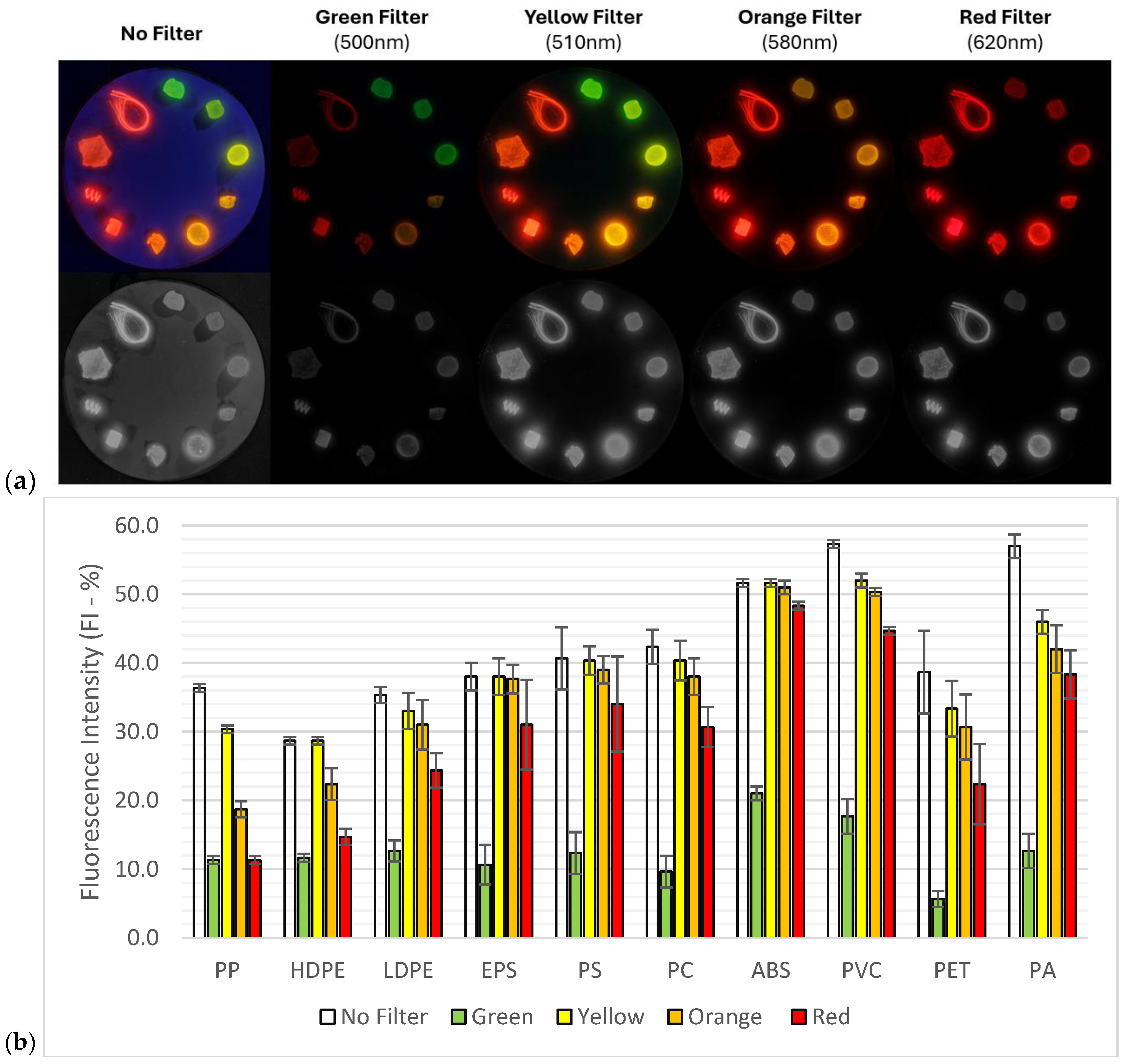Click the 60.0 y-axis tick label
This screenshot has height=1064, width=1125.
[137, 526]
